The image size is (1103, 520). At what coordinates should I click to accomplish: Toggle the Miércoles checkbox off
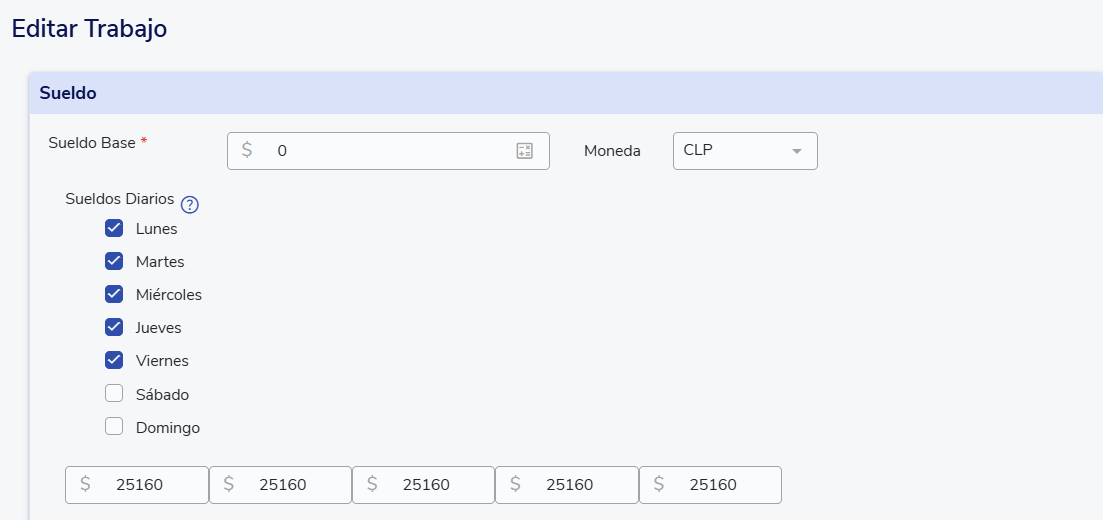[114, 294]
